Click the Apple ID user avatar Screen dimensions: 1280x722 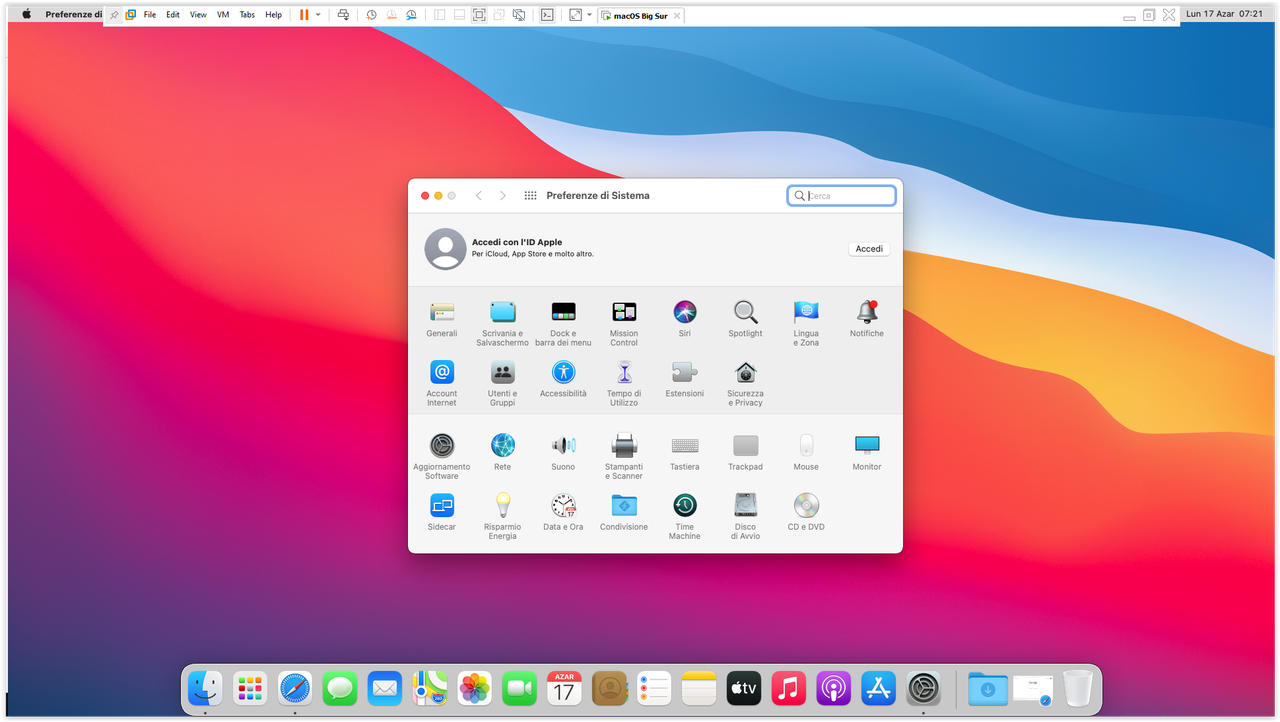pyautogui.click(x=445, y=249)
